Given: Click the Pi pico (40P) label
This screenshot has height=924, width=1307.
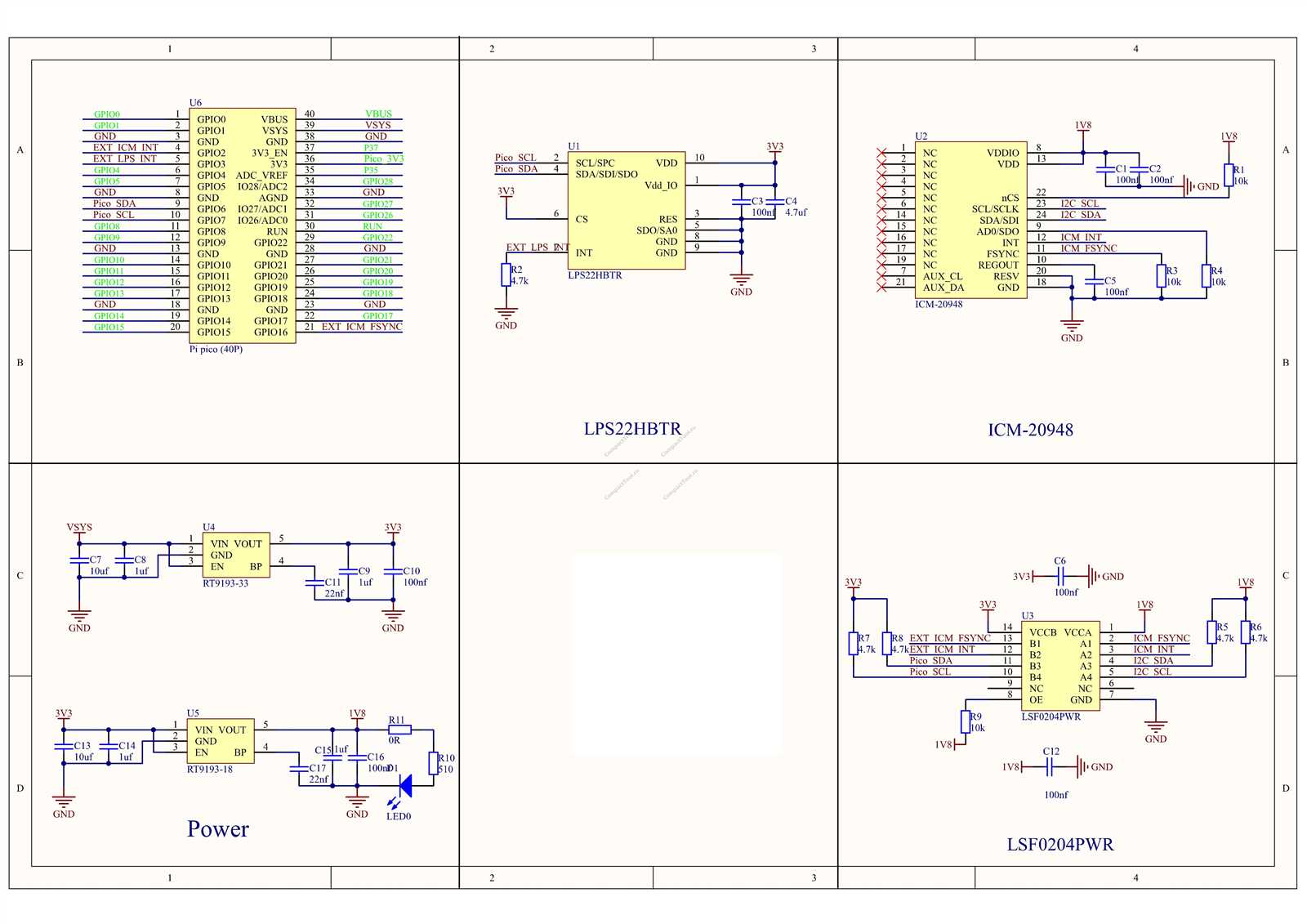Looking at the screenshot, I should [x=216, y=350].
